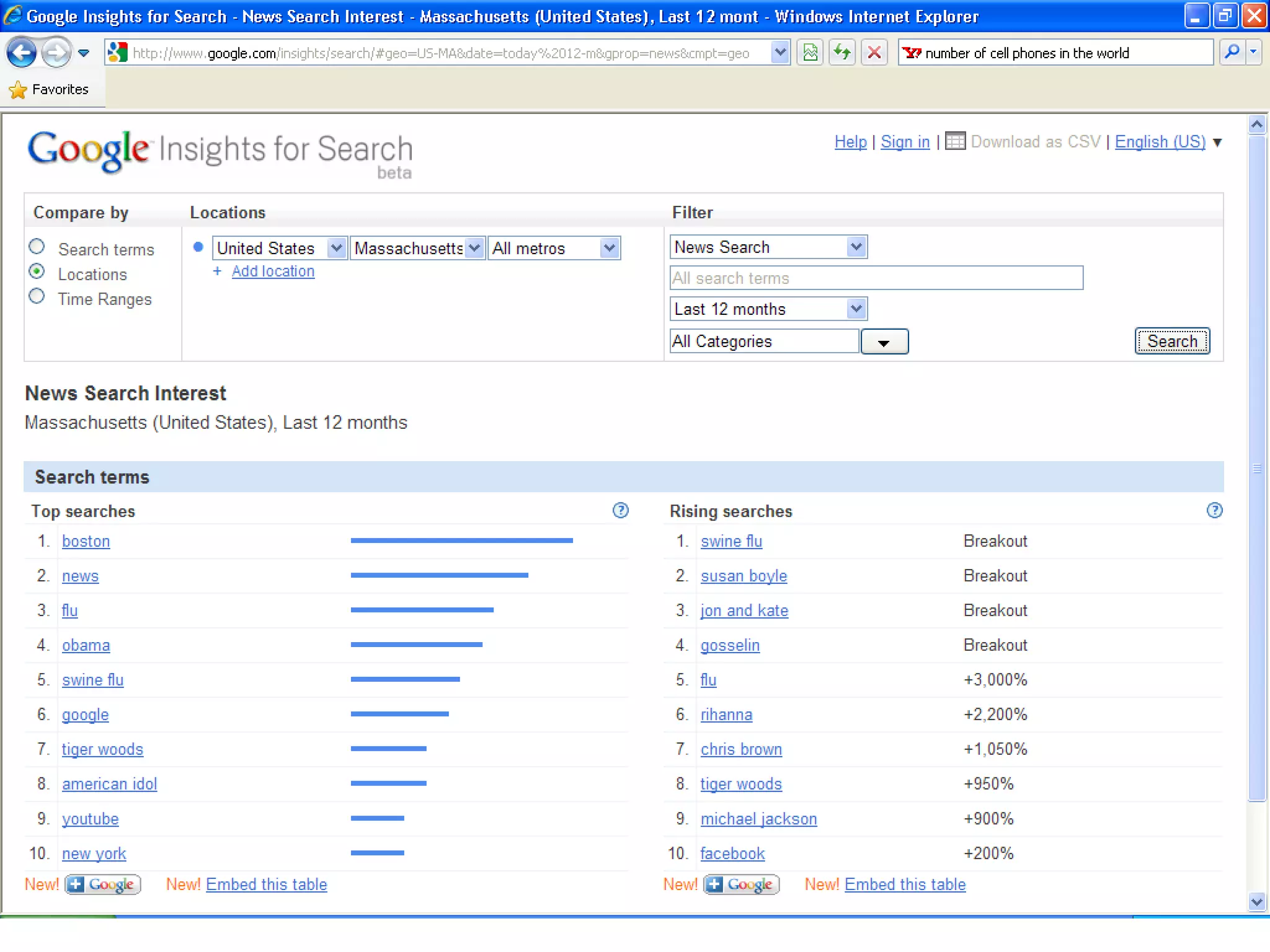Click the Refresh page icon
1270x952 pixels.
click(842, 53)
